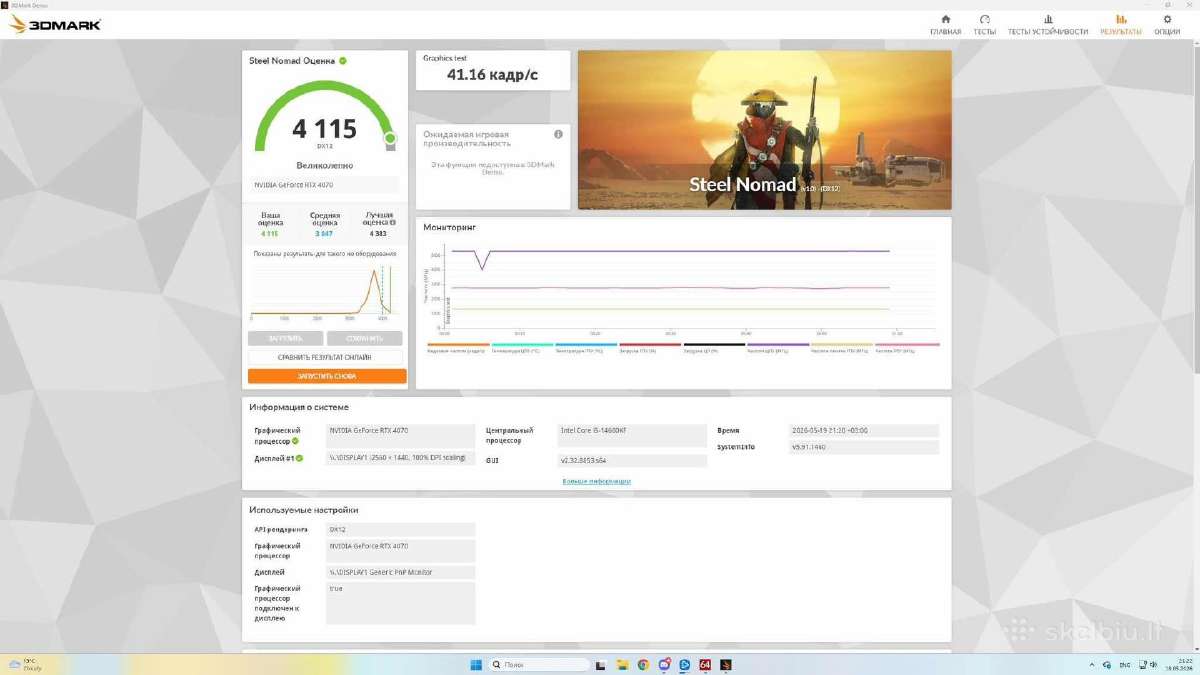Click the info icon beside Лучшая оценка
The image size is (1200, 675).
393,222
